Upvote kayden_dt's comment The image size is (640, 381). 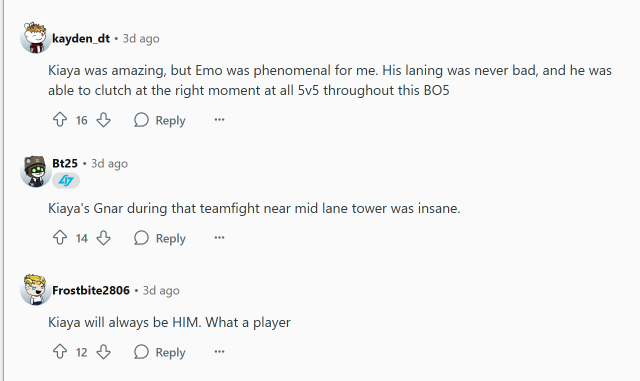pyautogui.click(x=60, y=120)
